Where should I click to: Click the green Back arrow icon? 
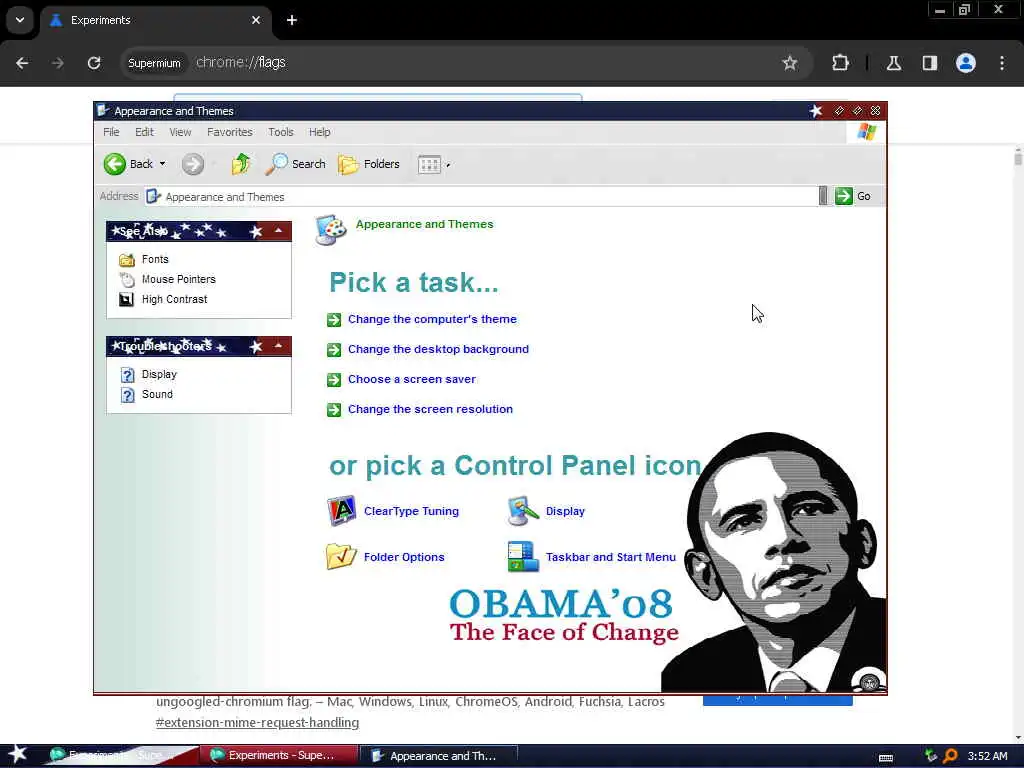[x=114, y=164]
